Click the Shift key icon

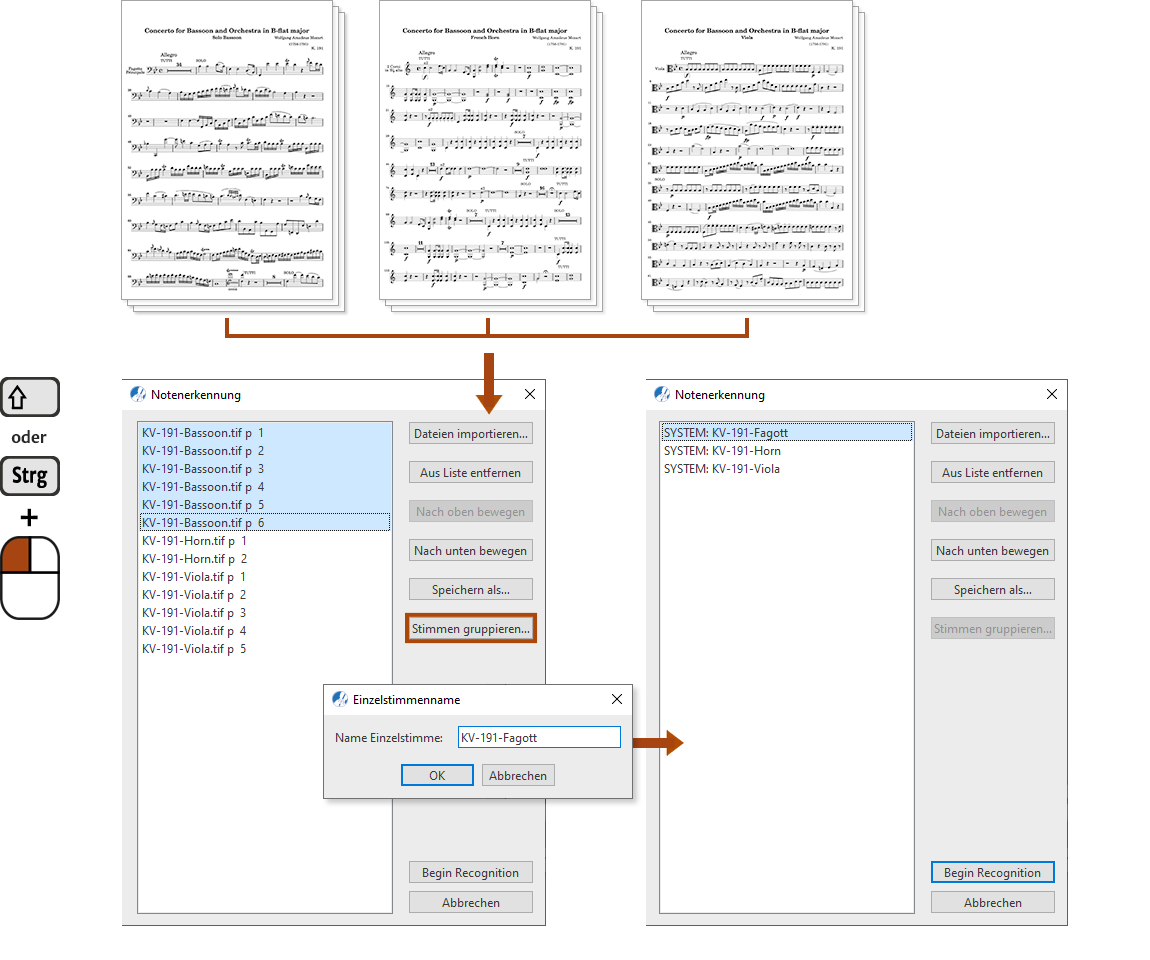click(x=30, y=397)
